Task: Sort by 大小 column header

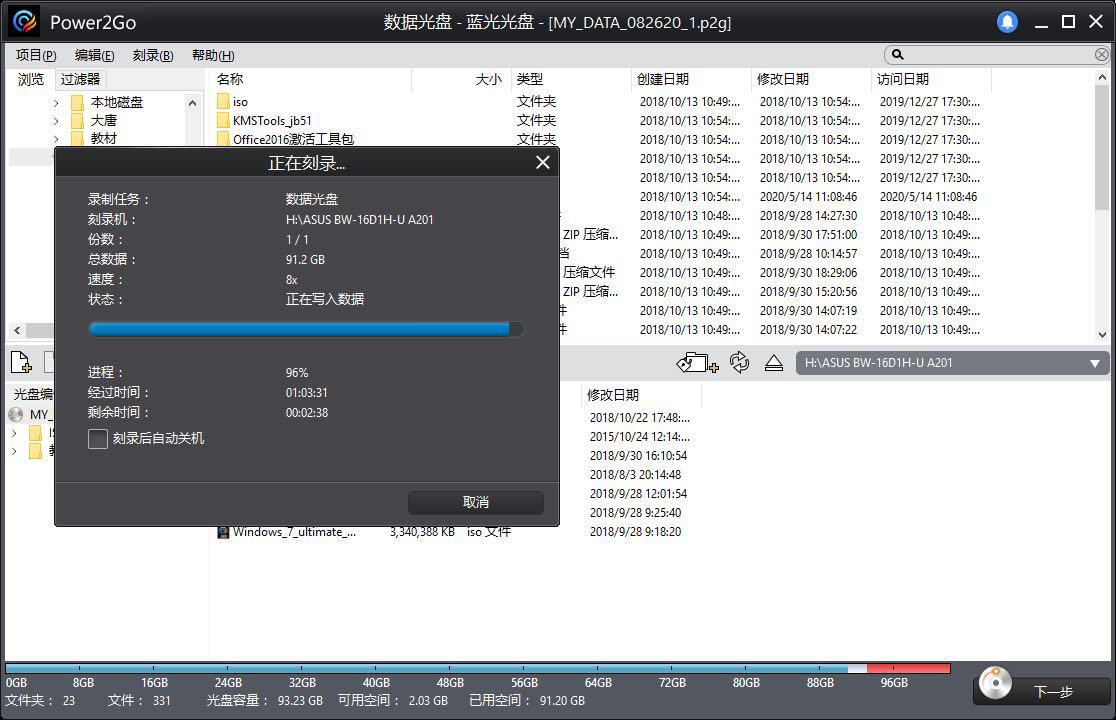Action: (x=488, y=79)
